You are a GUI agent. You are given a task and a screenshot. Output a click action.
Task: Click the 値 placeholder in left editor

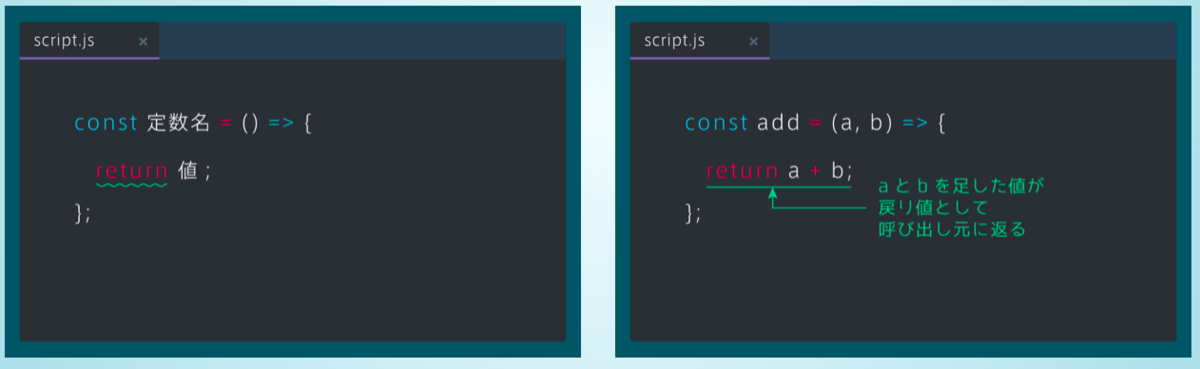click(187, 171)
